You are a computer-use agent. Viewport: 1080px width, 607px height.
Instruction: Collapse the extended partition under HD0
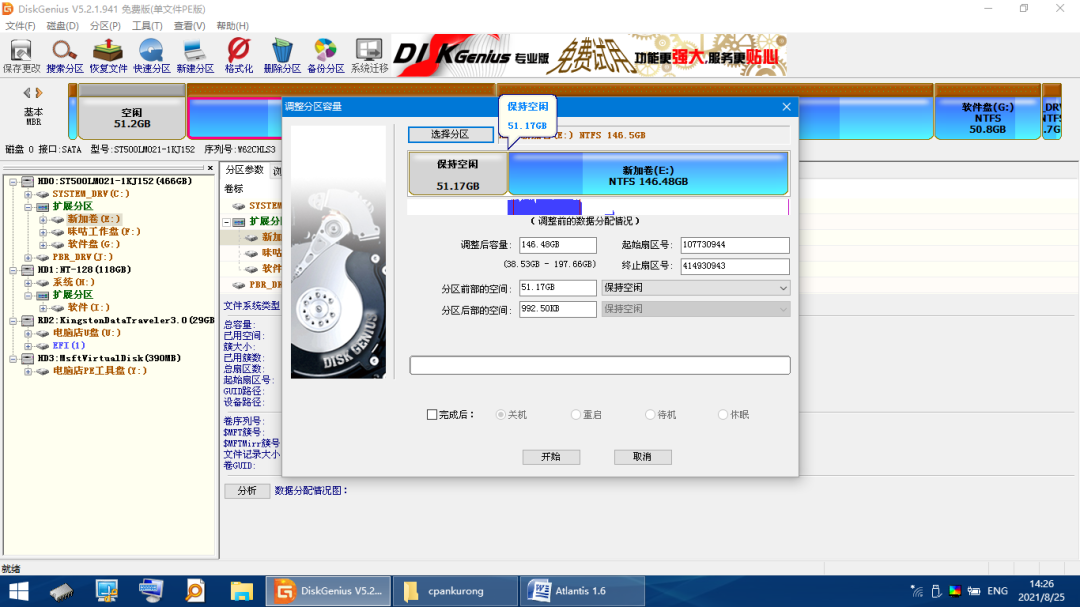tap(28, 207)
